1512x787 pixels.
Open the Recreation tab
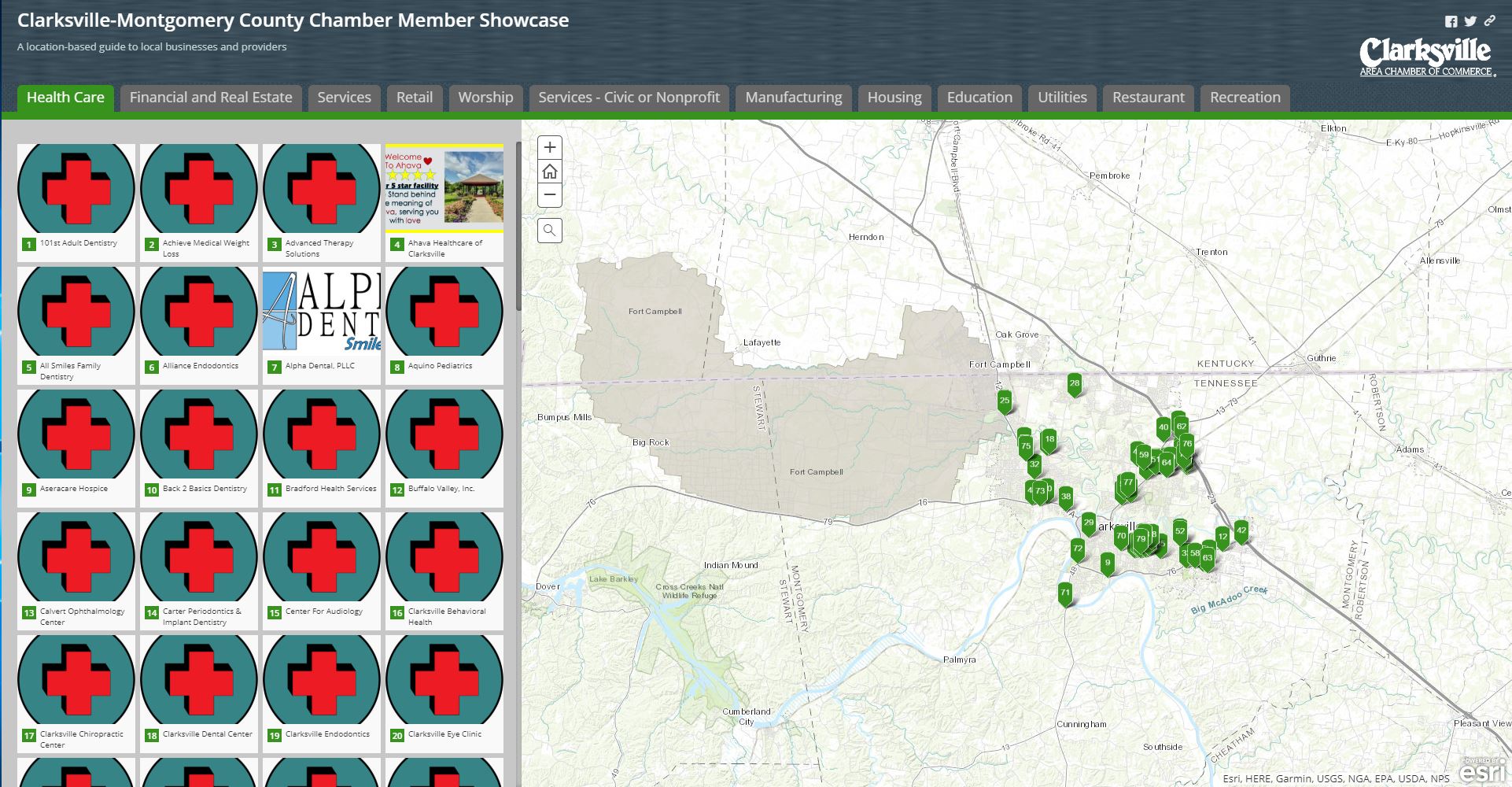click(x=1245, y=98)
